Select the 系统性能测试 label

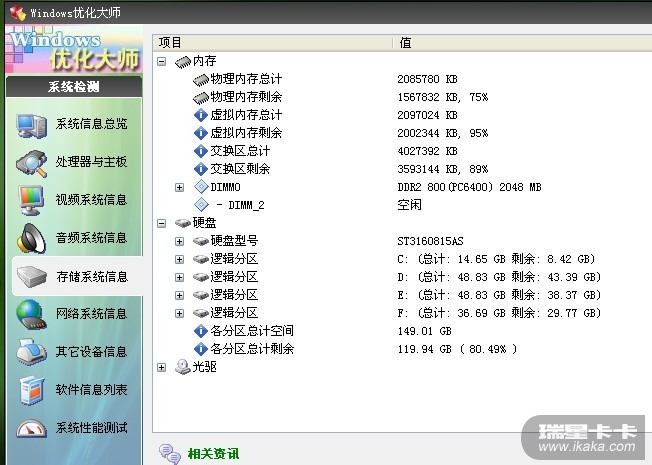91,428
